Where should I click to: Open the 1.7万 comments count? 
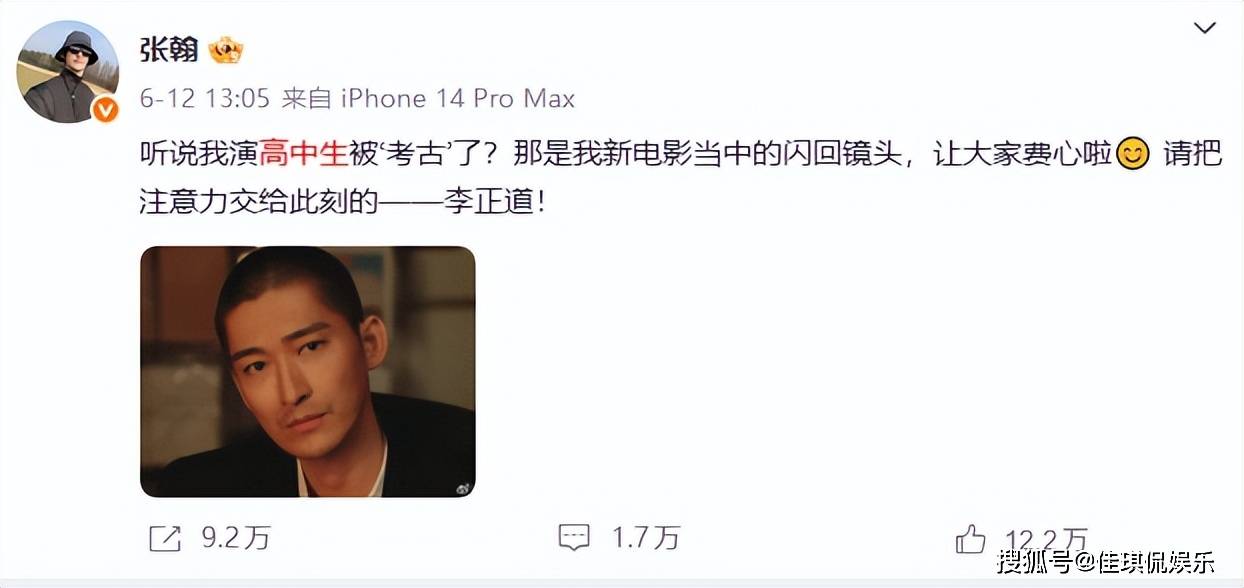645,538
